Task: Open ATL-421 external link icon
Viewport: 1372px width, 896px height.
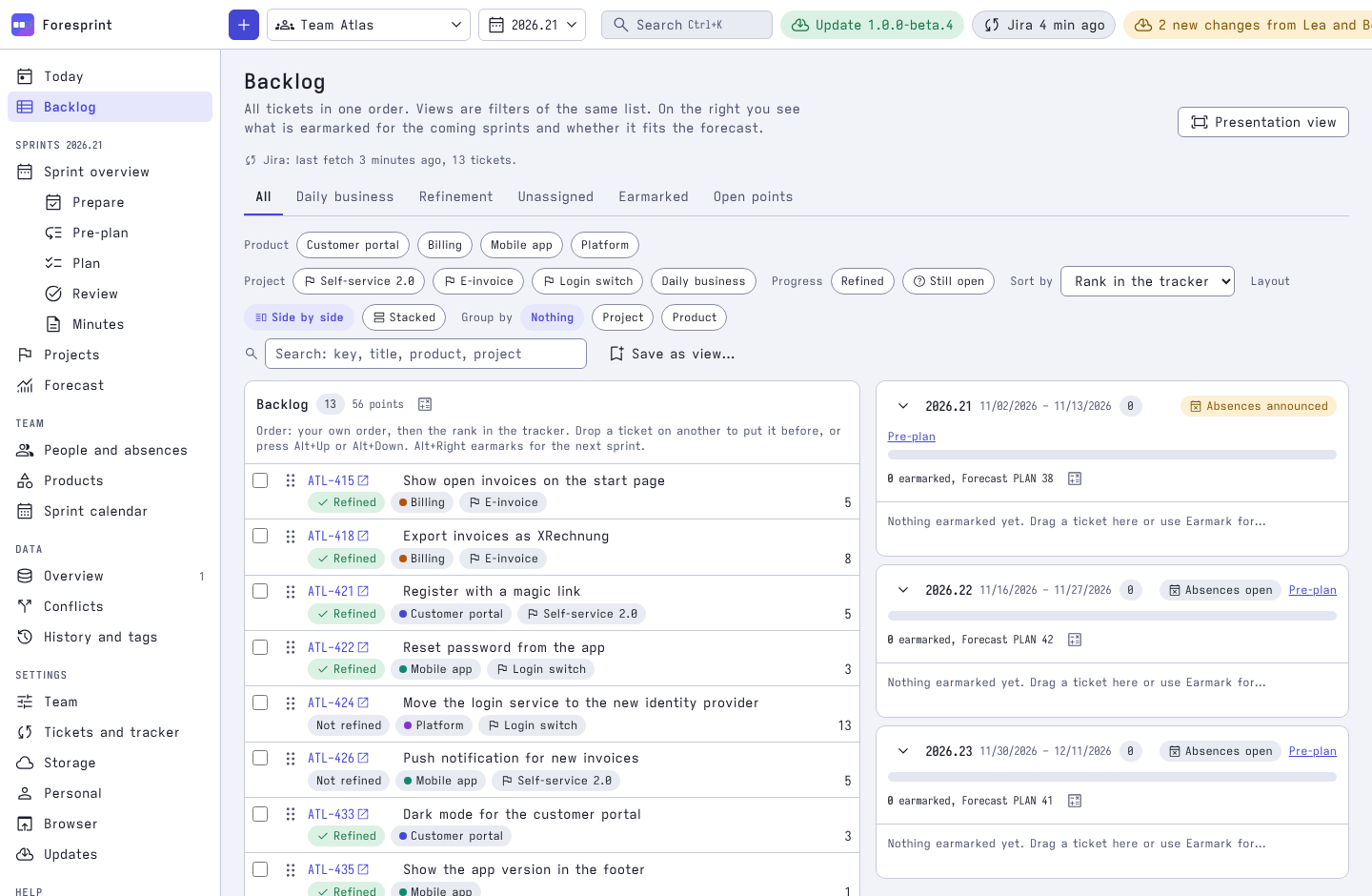Action: pyautogui.click(x=363, y=592)
